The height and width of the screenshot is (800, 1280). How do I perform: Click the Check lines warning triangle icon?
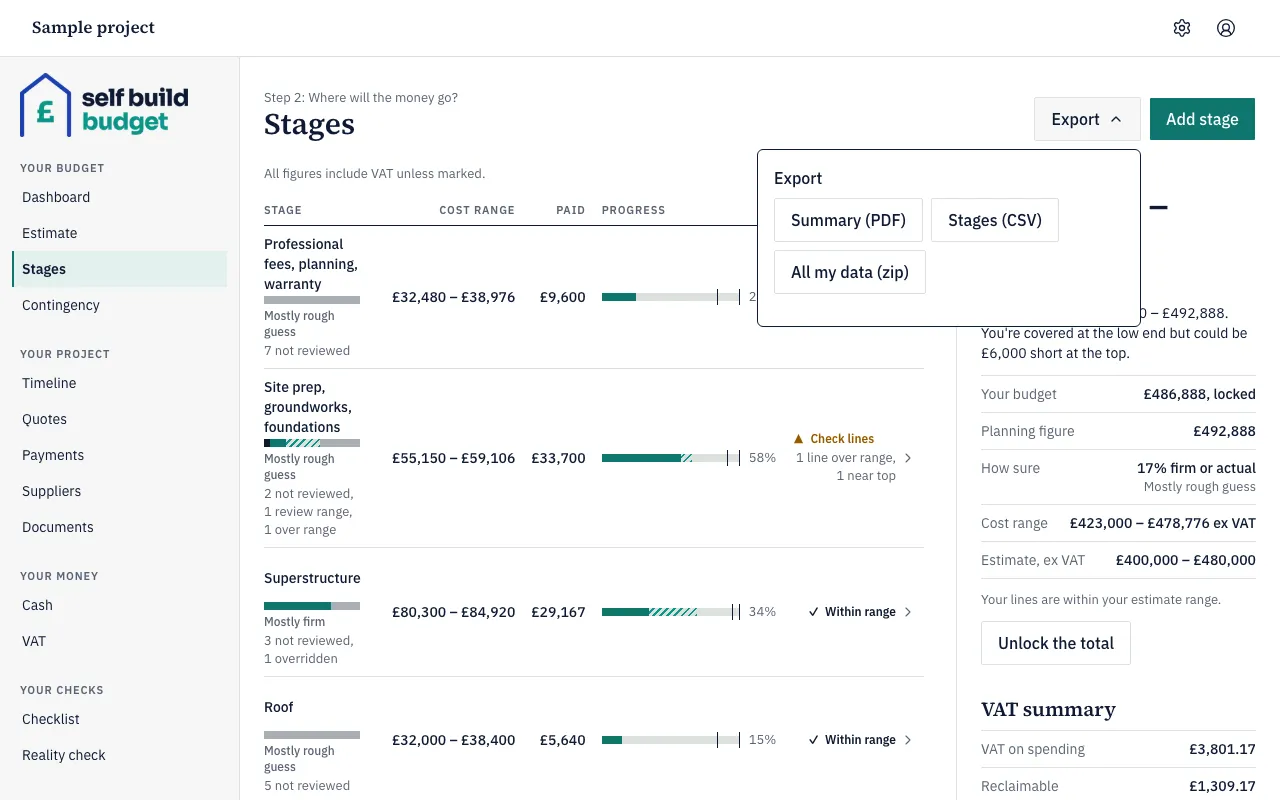(x=798, y=439)
